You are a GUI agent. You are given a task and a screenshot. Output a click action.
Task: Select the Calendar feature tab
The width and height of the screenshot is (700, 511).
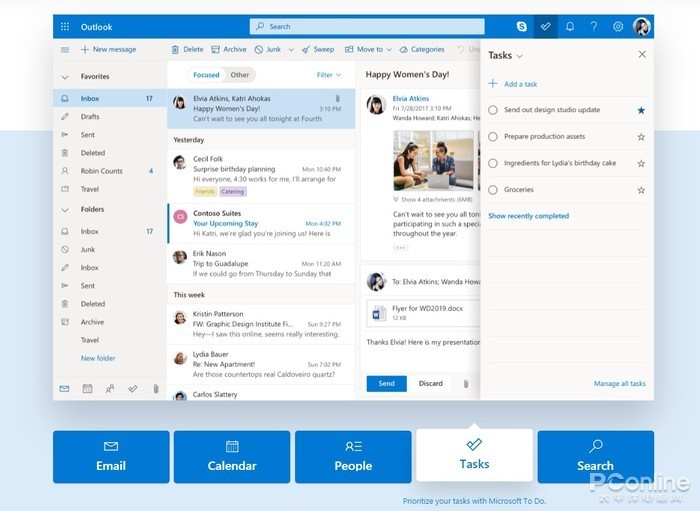click(232, 457)
